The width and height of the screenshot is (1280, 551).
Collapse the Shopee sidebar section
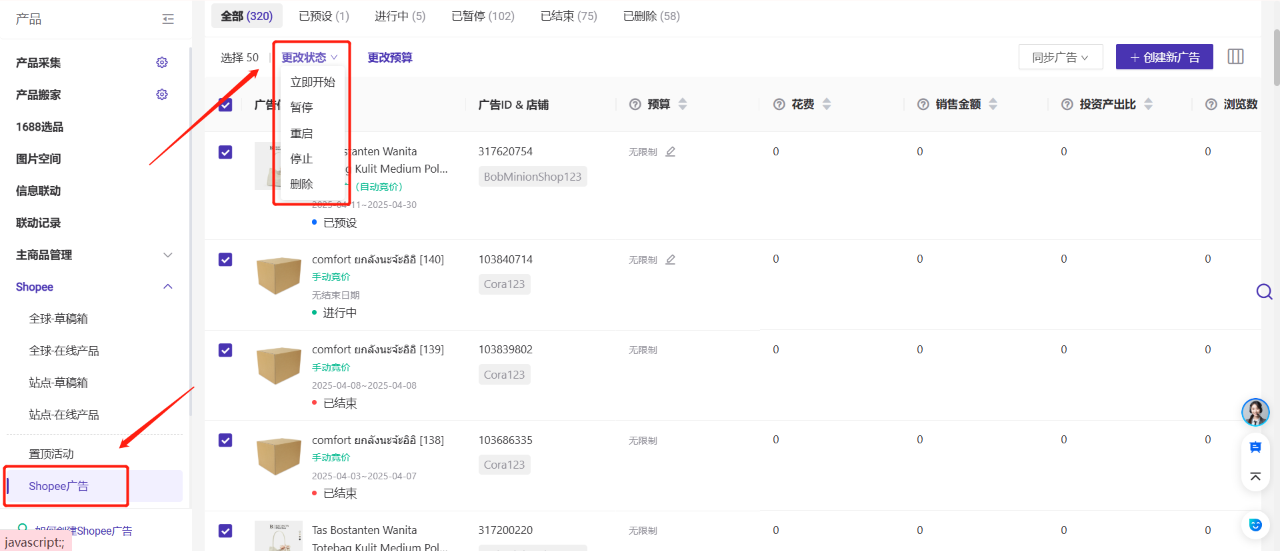(168, 287)
